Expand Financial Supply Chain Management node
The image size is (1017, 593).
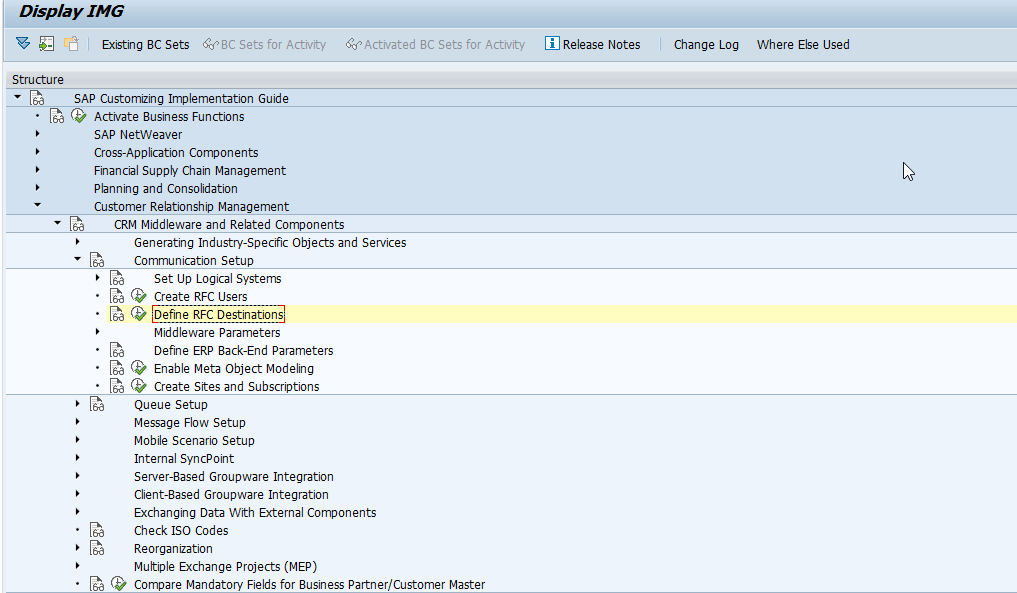pyautogui.click(x=38, y=169)
